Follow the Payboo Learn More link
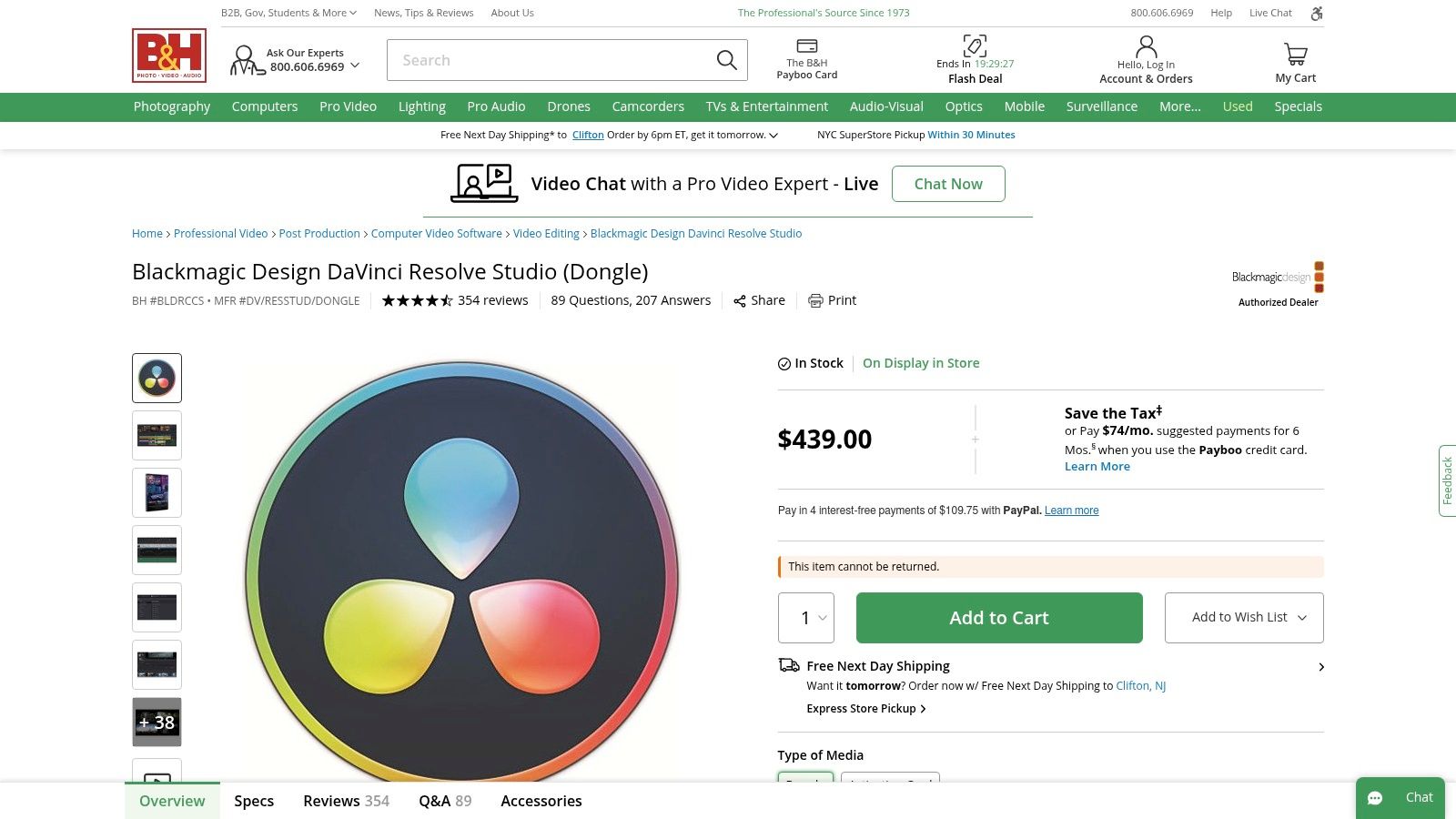The image size is (1456, 819). coord(1097,467)
